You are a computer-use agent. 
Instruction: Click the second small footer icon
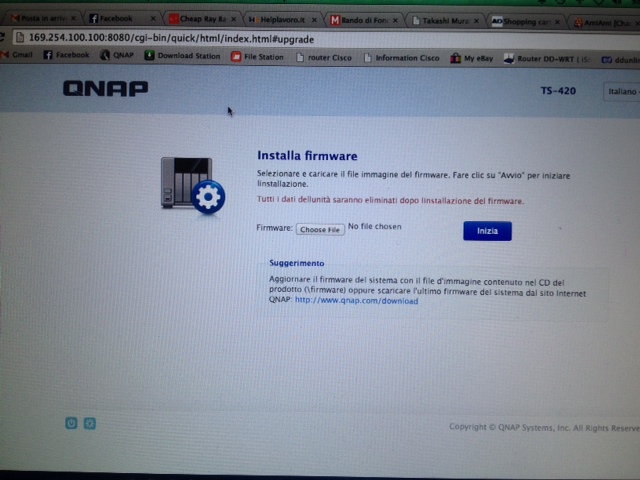click(x=90, y=423)
